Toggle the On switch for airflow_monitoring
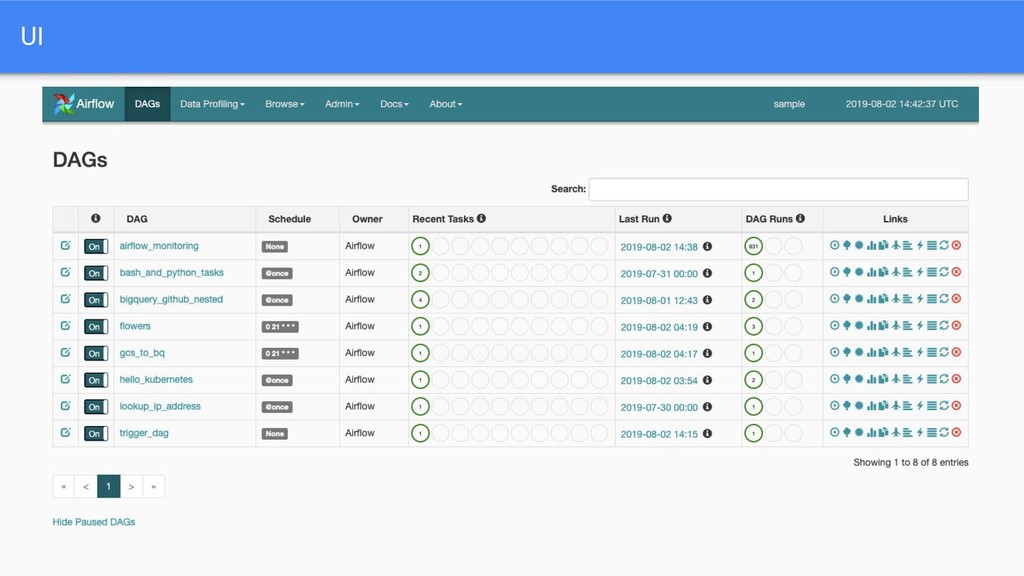The width and height of the screenshot is (1024, 576). tap(95, 246)
